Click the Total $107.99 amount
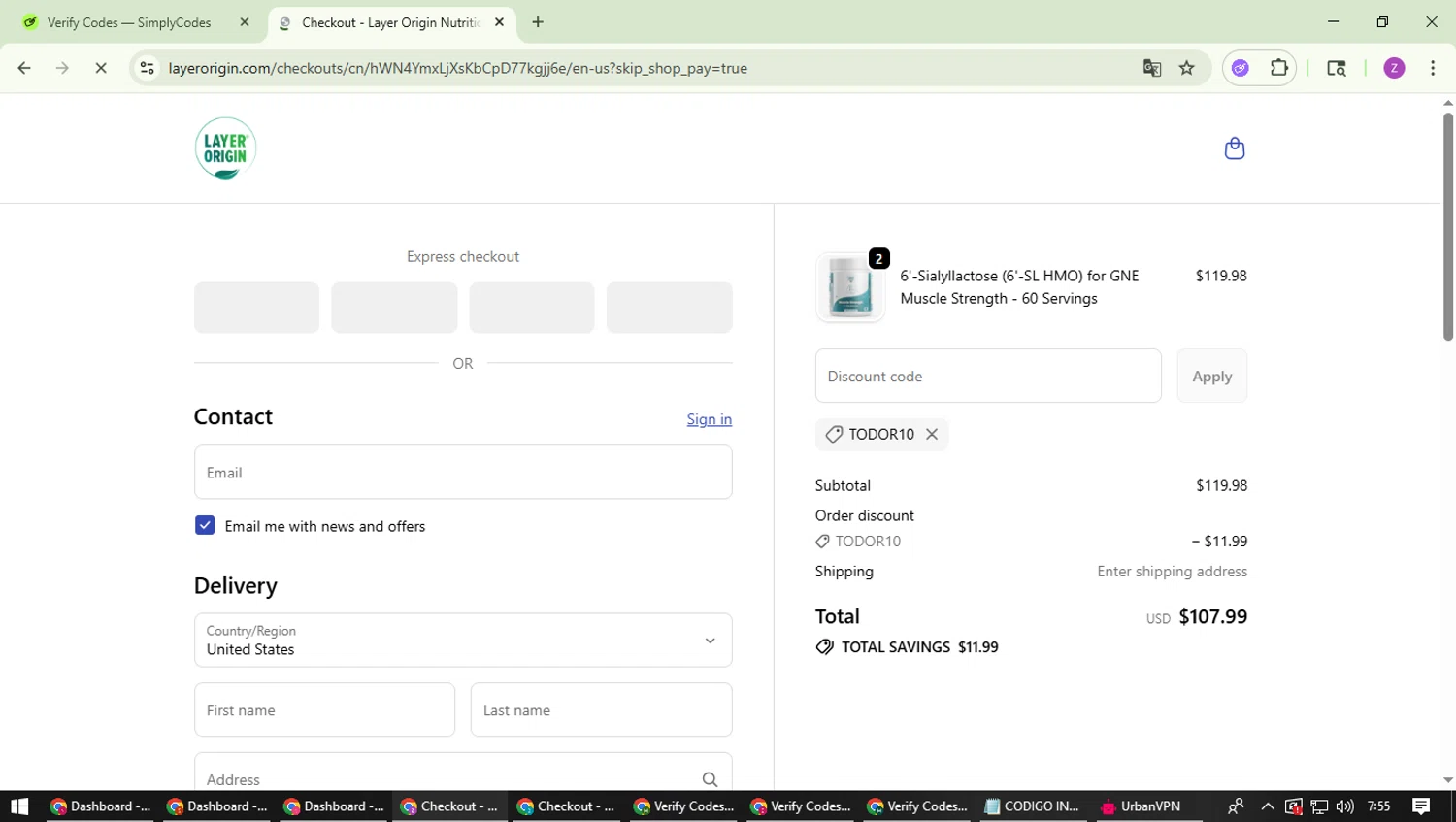1456x822 pixels. [1213, 616]
